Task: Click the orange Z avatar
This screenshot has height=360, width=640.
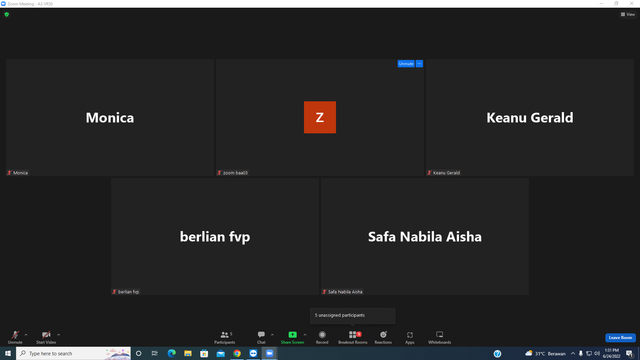Action: (x=320, y=117)
